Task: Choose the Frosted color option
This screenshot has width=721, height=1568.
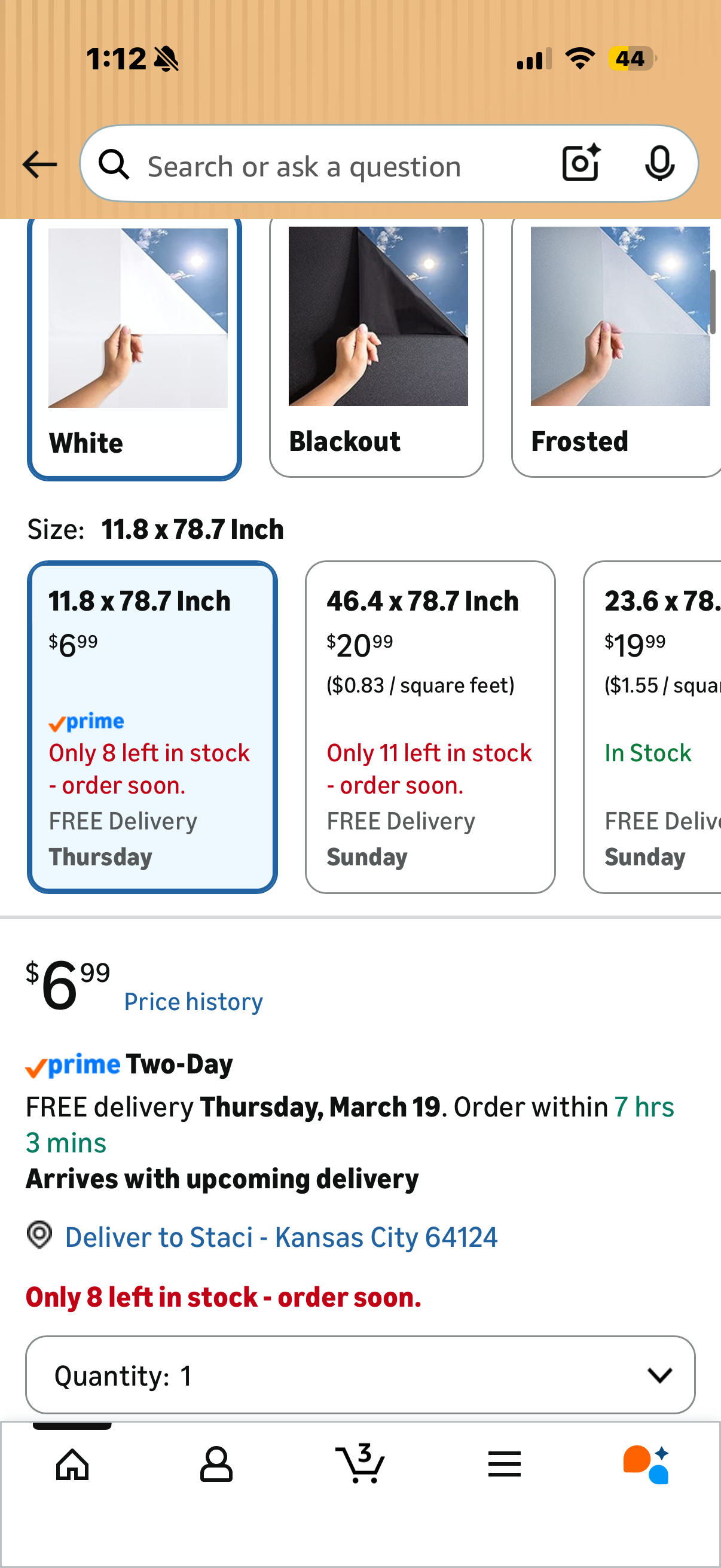Action: coord(616,347)
